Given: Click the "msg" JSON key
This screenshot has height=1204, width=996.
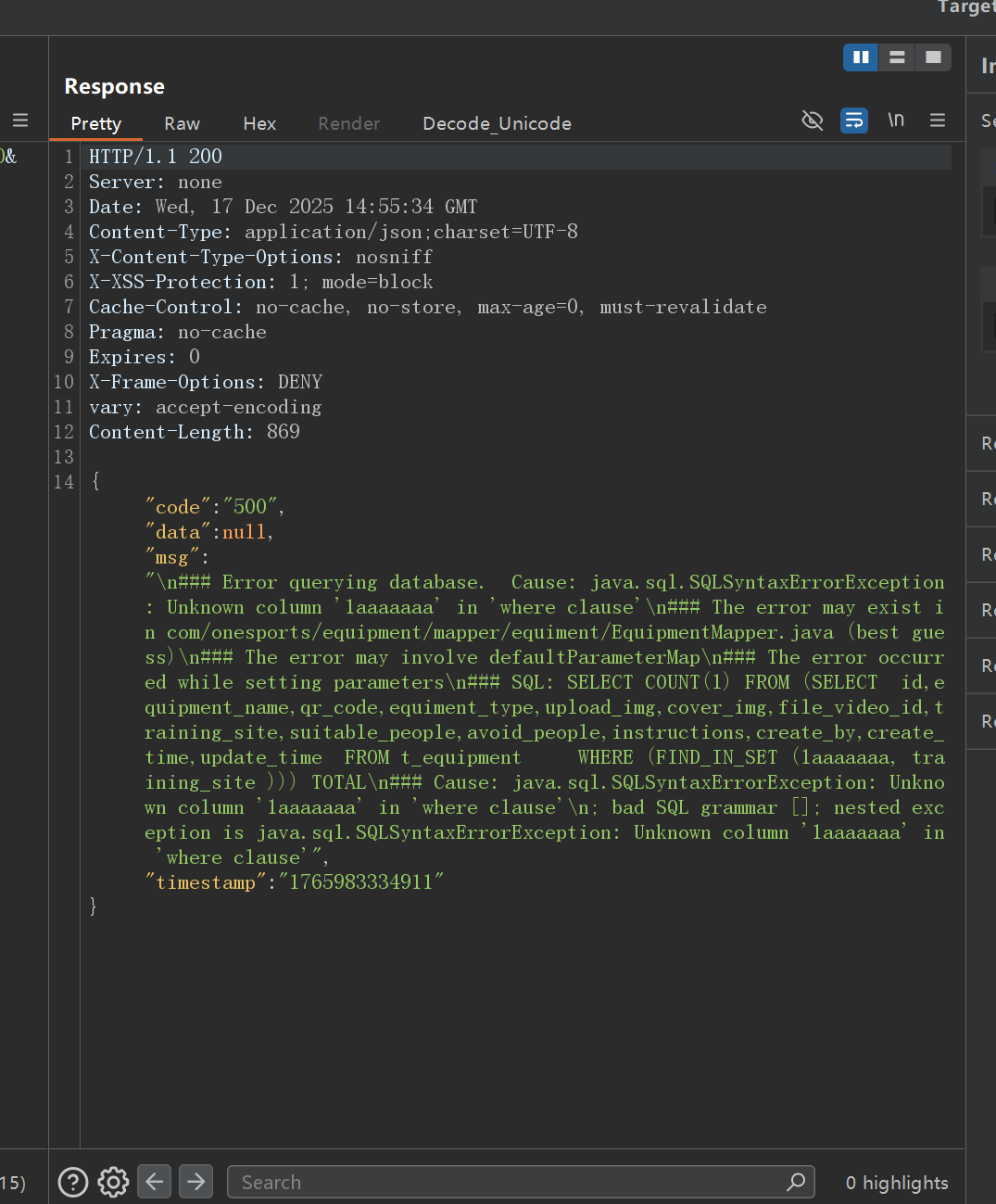Looking at the screenshot, I should coord(172,557).
